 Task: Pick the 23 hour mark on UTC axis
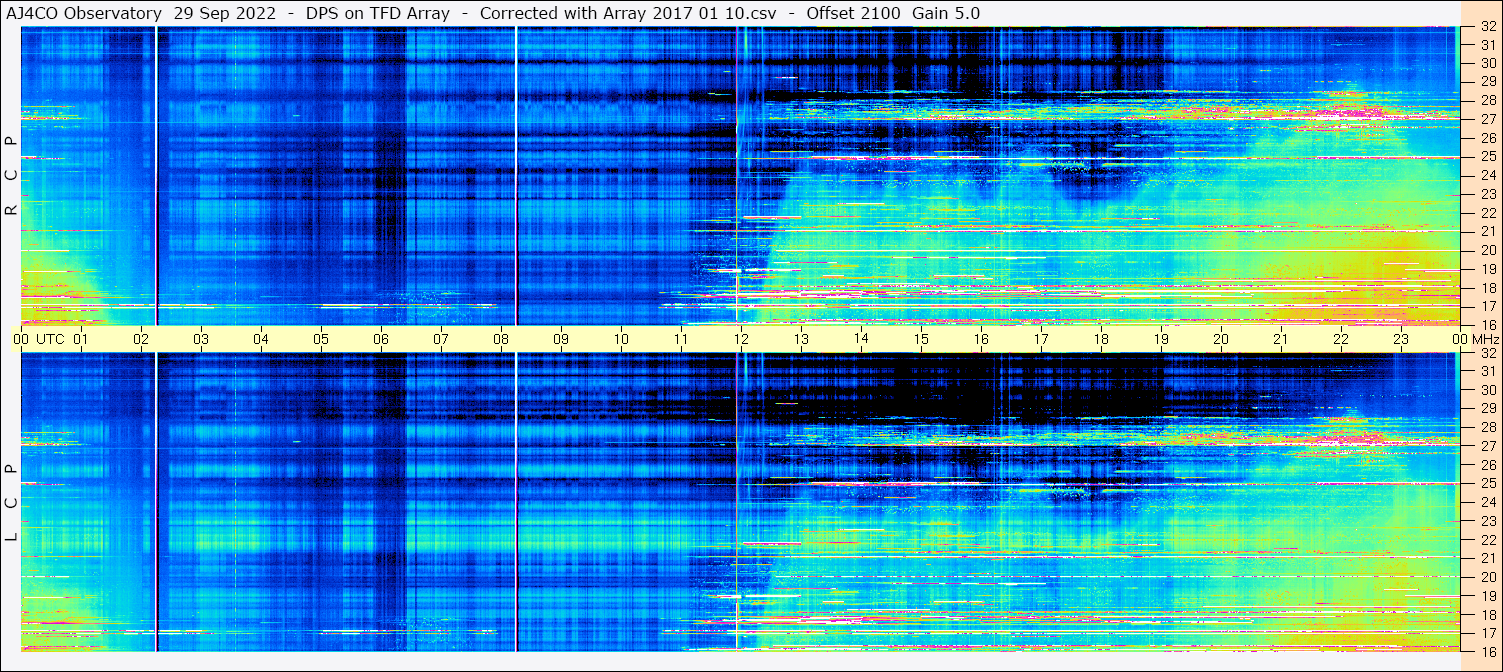click(1401, 339)
